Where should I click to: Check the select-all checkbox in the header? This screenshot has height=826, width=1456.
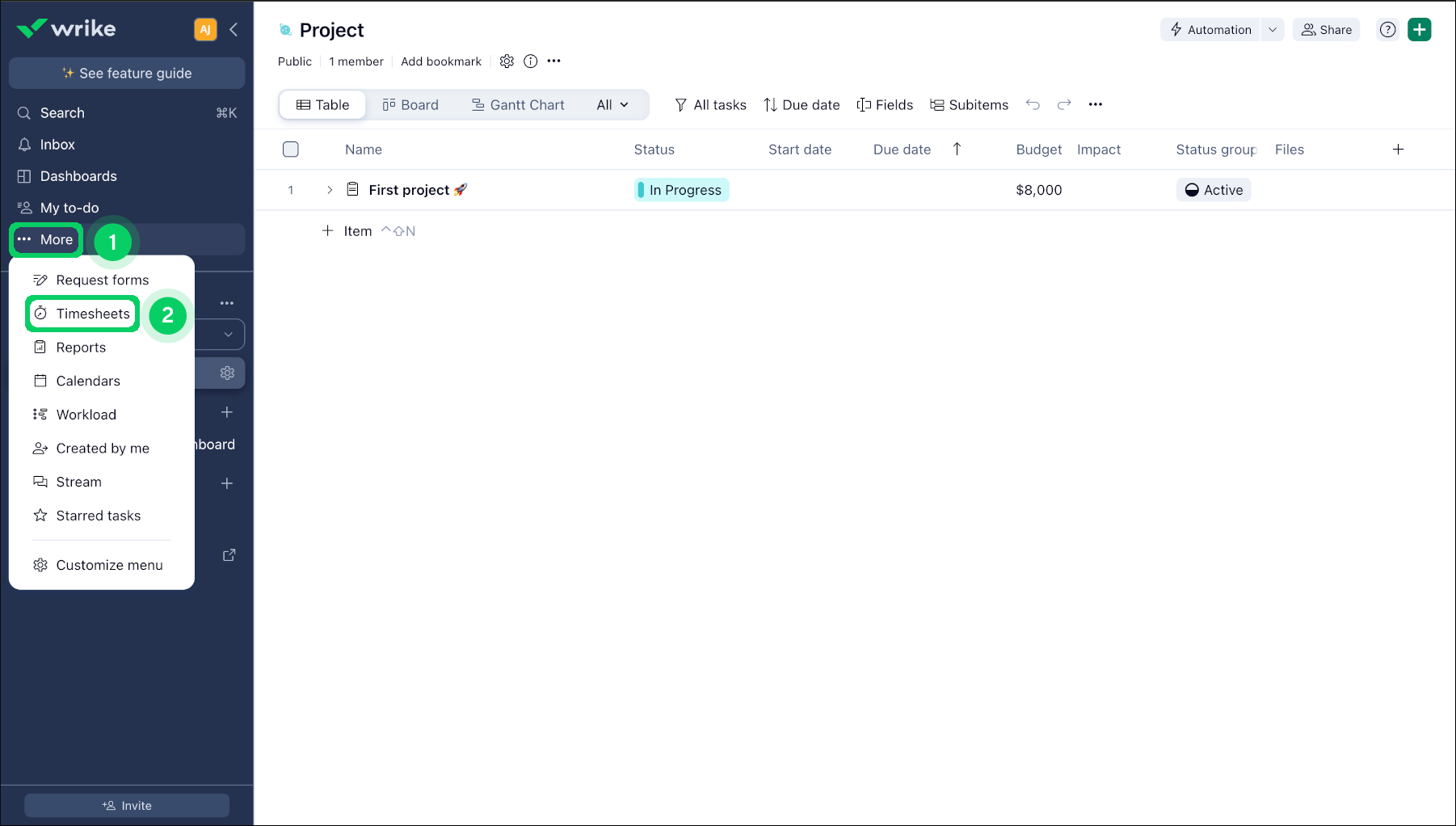click(290, 149)
